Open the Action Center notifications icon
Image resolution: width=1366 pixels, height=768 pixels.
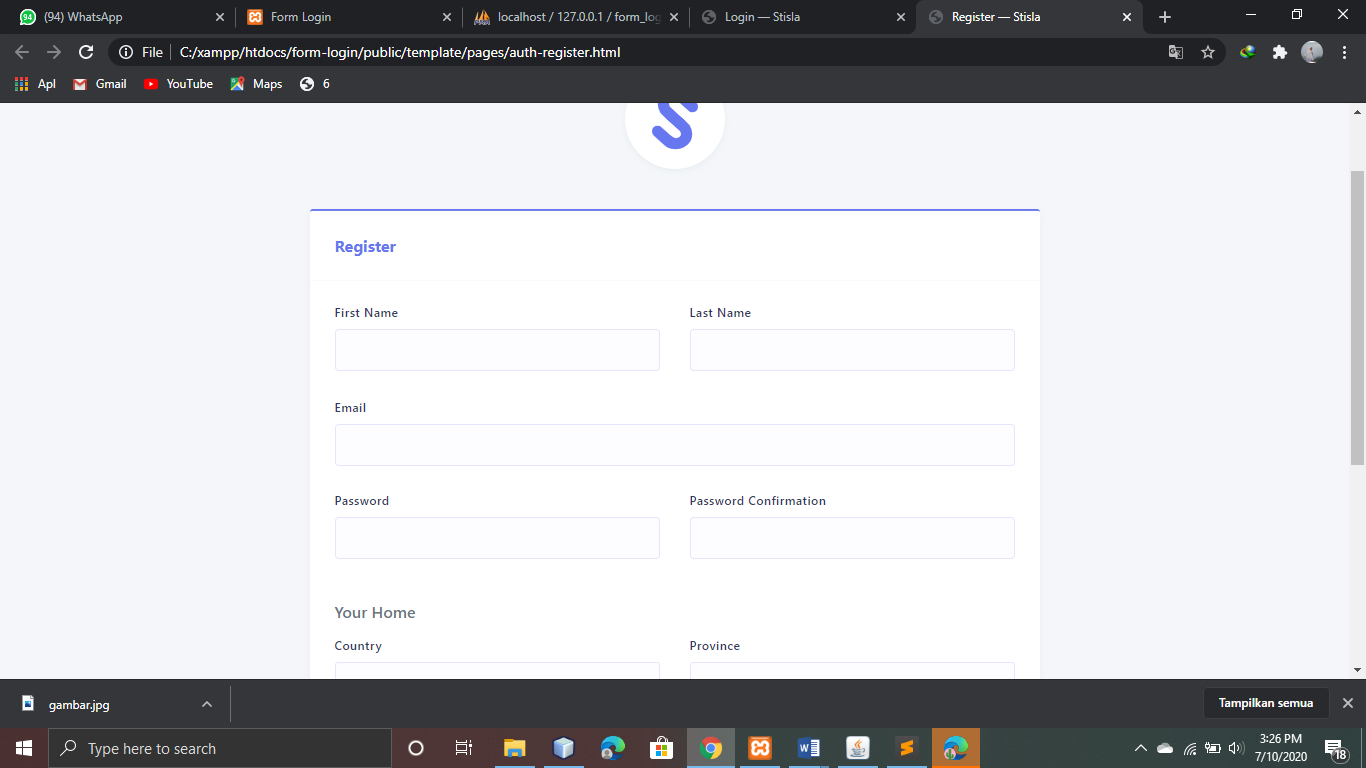click(x=1335, y=748)
